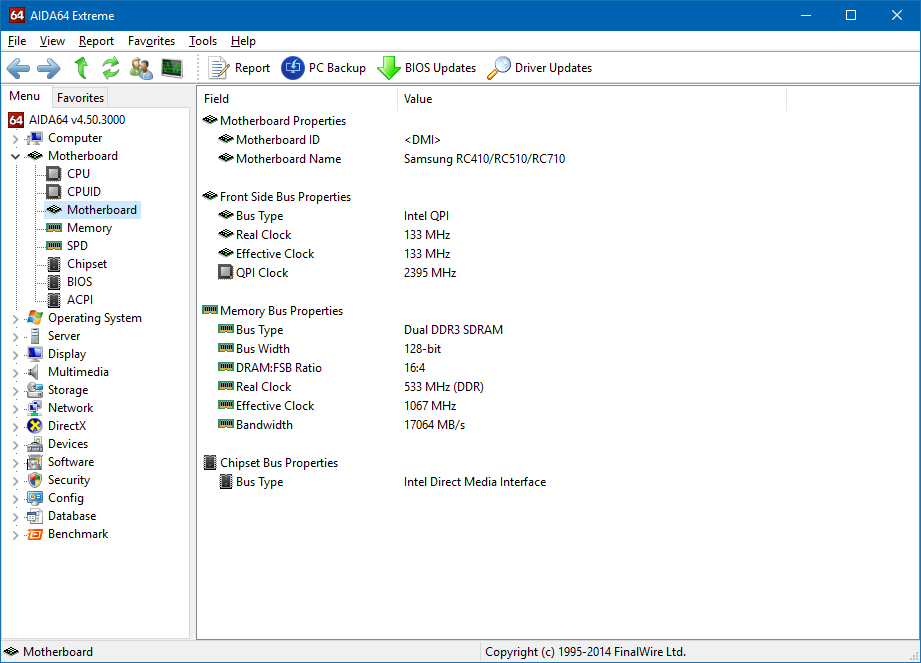Open the system monitor graph icon
921x663 pixels.
click(x=172, y=68)
